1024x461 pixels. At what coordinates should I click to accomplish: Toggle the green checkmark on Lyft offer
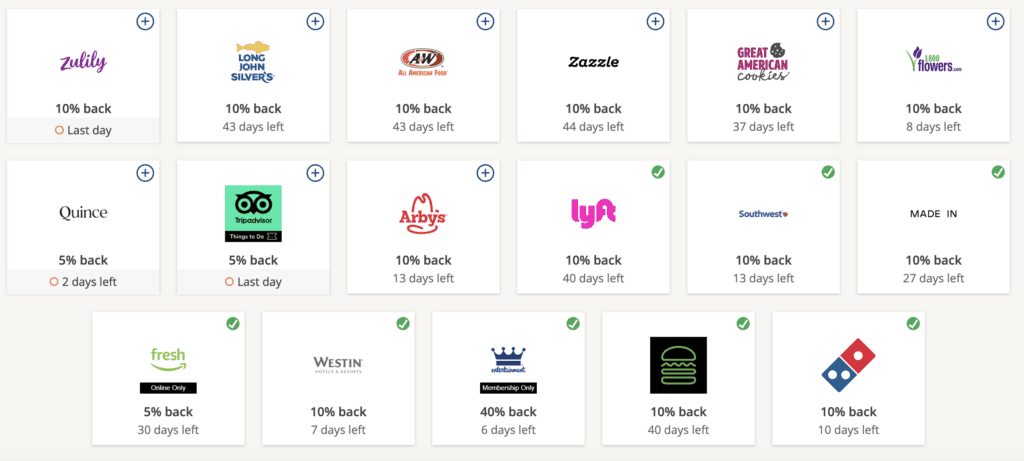657,173
